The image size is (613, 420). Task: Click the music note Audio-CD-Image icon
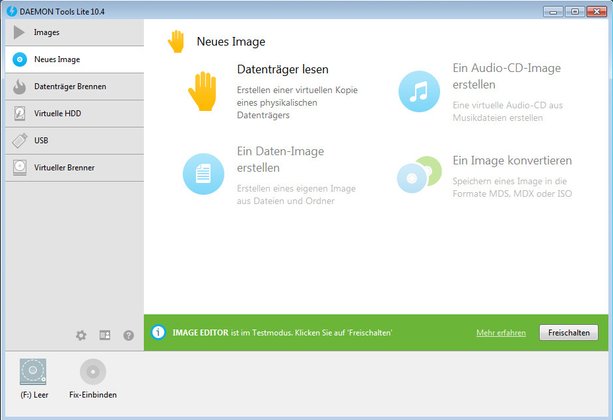419,91
